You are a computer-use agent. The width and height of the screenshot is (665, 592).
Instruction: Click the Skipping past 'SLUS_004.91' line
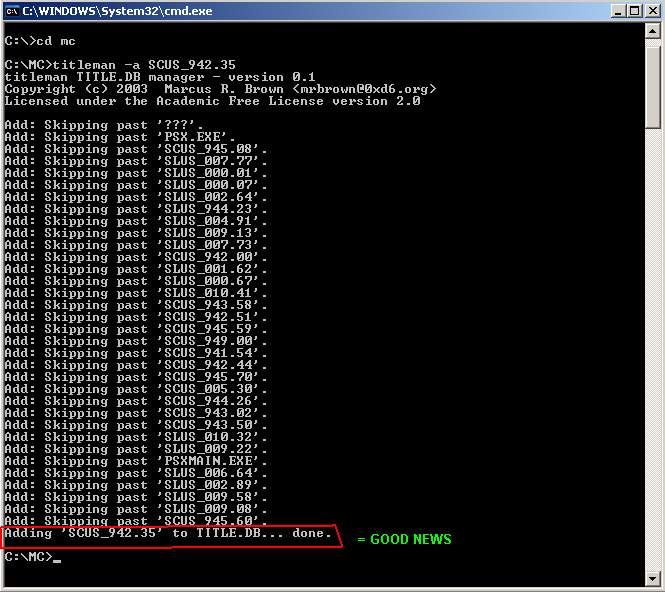(136, 221)
